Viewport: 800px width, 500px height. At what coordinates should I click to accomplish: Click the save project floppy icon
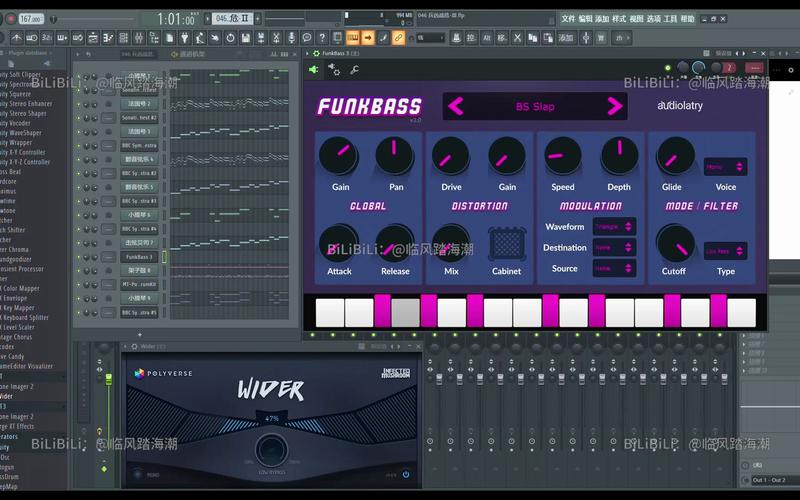[x=245, y=38]
